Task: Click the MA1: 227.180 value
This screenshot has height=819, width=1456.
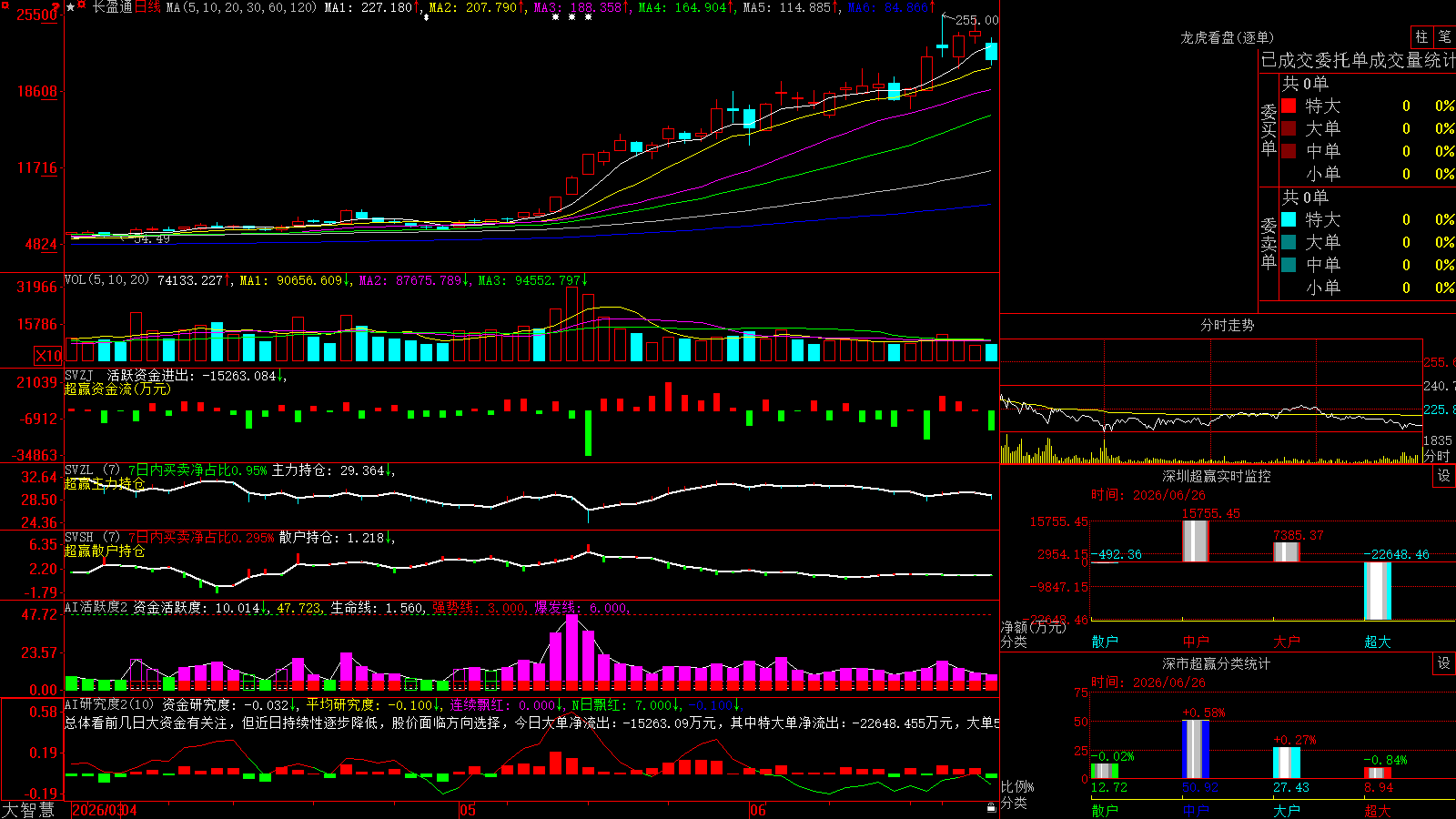Action: click(x=369, y=7)
